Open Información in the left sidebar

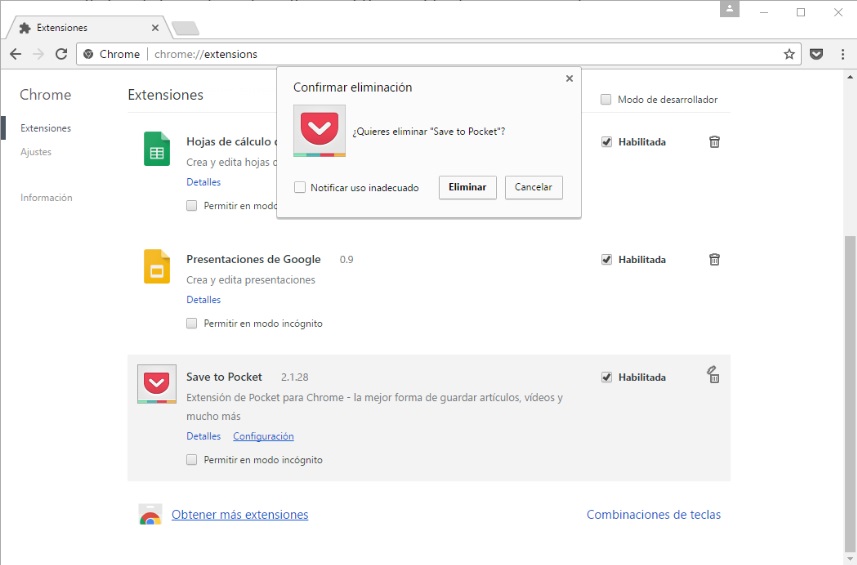[x=46, y=198]
